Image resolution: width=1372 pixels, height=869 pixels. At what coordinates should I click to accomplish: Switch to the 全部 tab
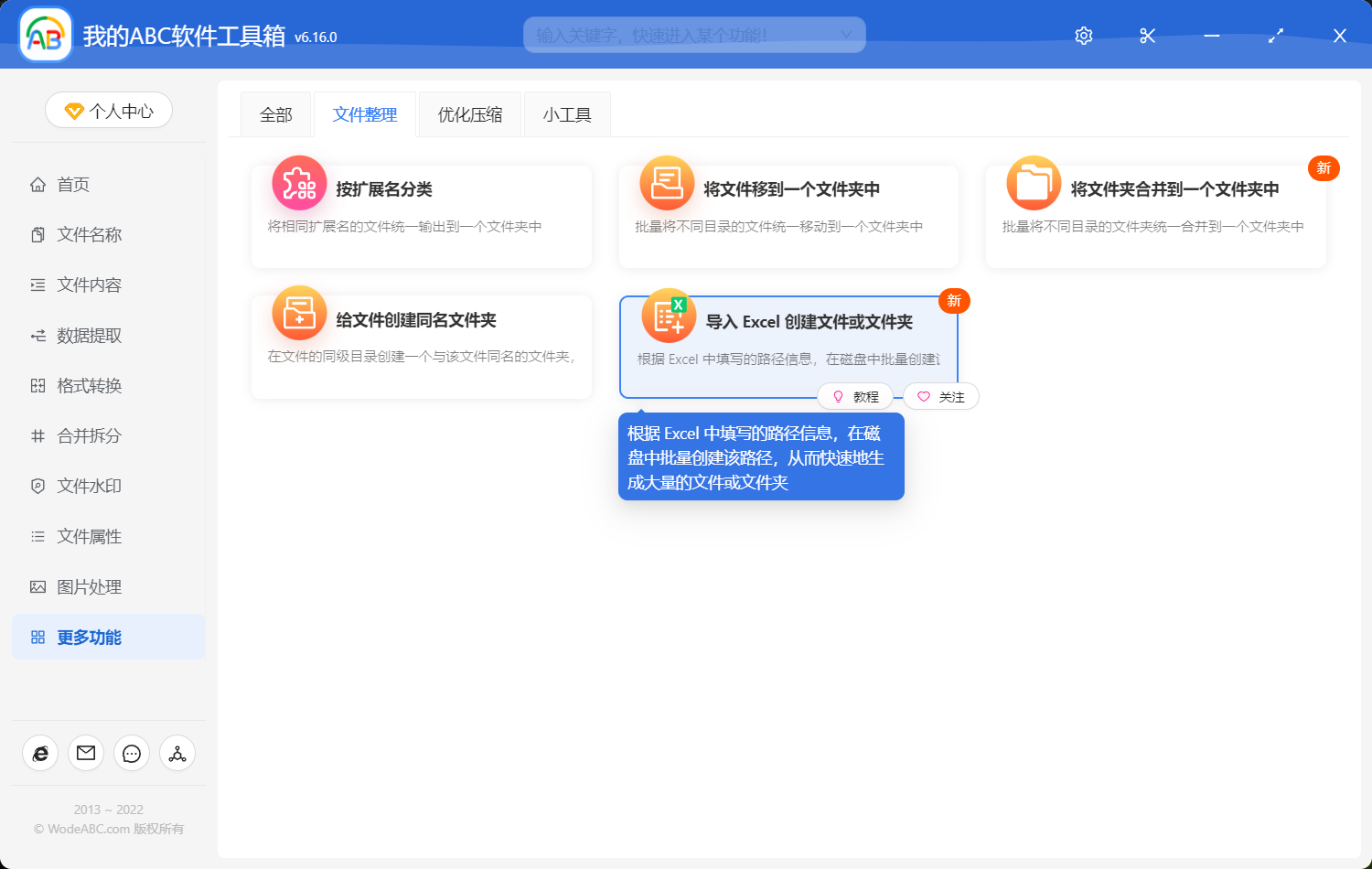pyautogui.click(x=275, y=113)
